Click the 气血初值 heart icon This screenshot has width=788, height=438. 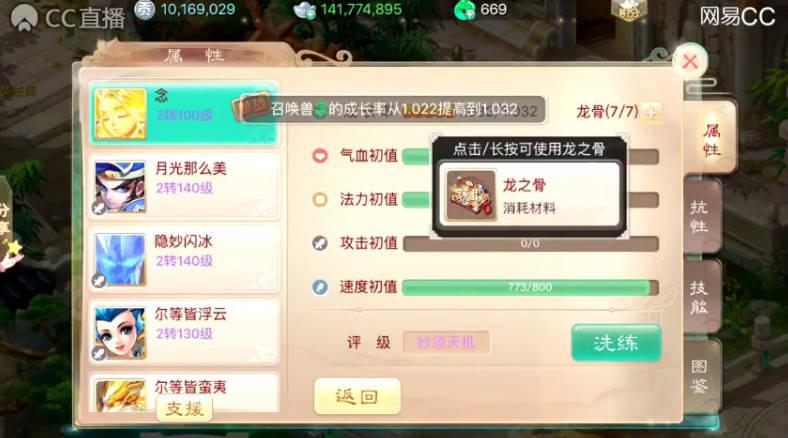[320, 156]
